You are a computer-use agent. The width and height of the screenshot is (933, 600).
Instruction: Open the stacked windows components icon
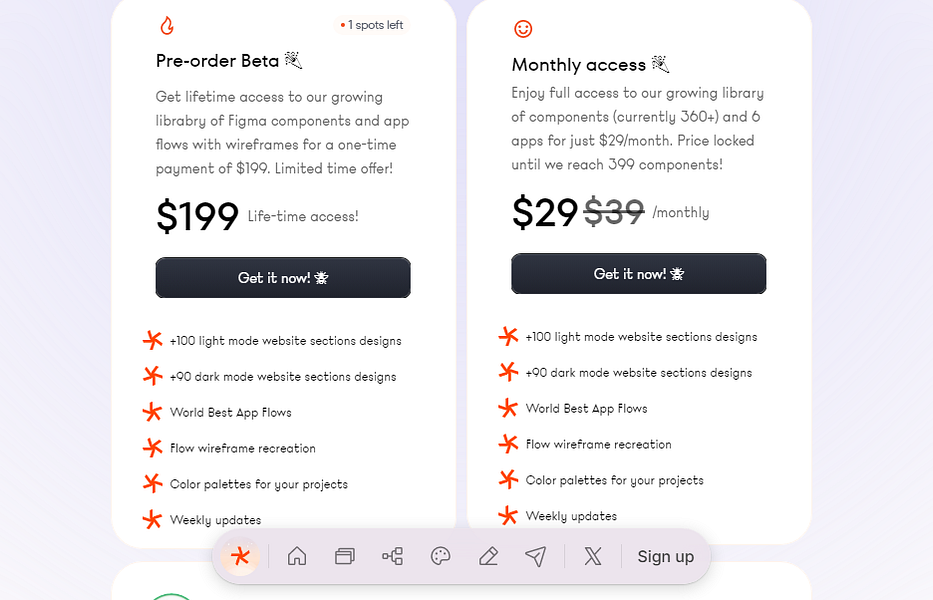(x=345, y=556)
